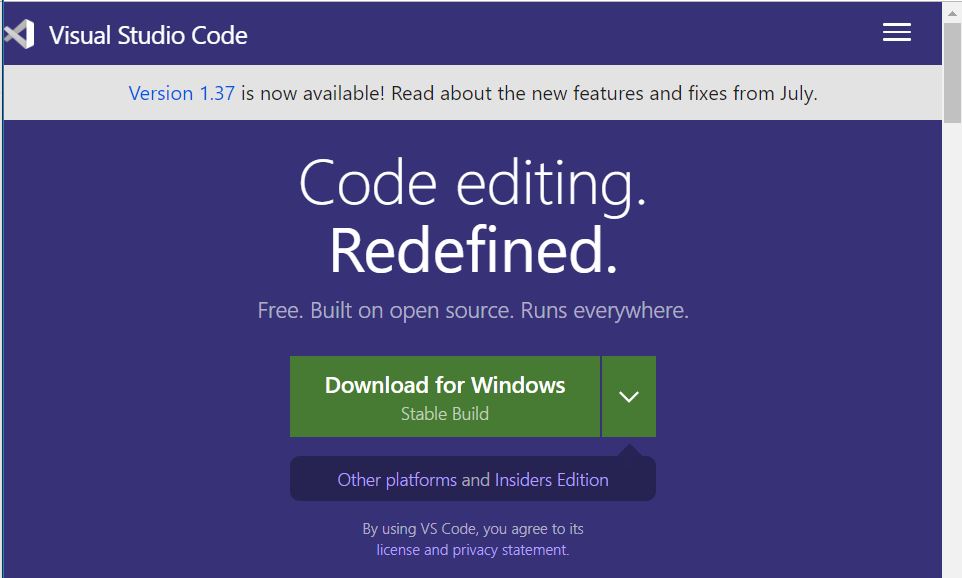Open the Insiders Edition link
Image resolution: width=962 pixels, height=578 pixels.
(x=552, y=479)
